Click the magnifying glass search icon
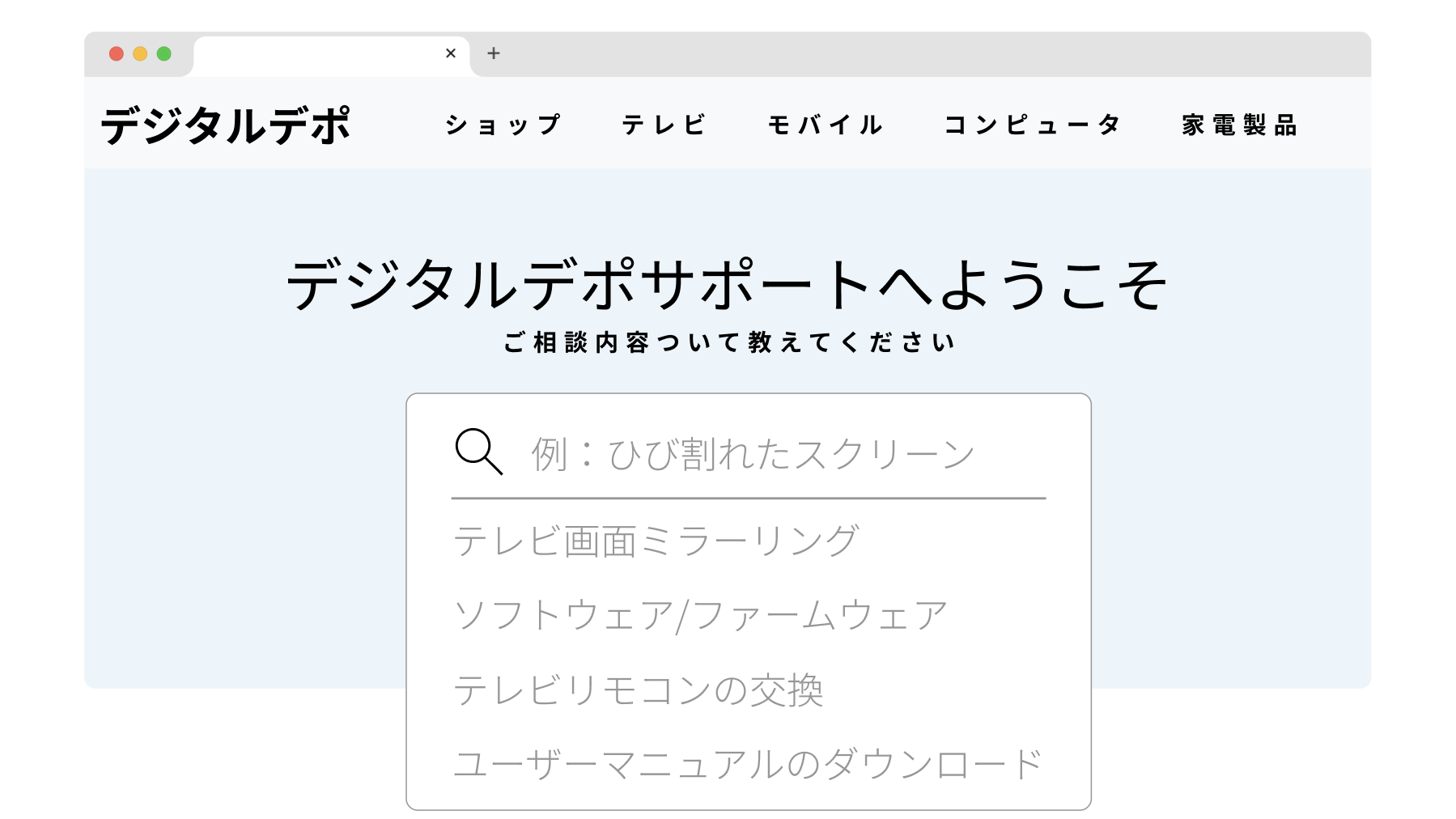 [x=479, y=452]
